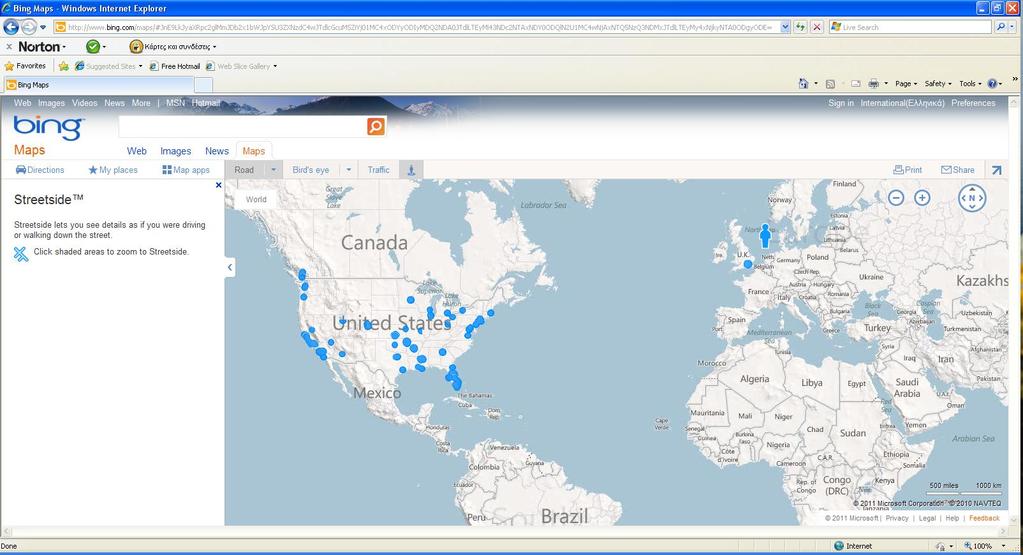
Task: Open Suggested Sites favorites item
Action: point(108,66)
